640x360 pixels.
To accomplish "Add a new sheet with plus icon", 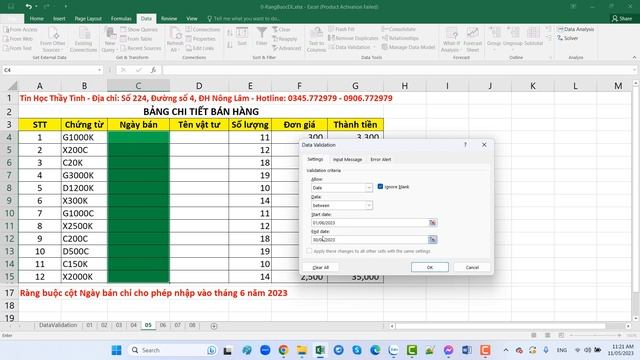I will tap(214, 326).
